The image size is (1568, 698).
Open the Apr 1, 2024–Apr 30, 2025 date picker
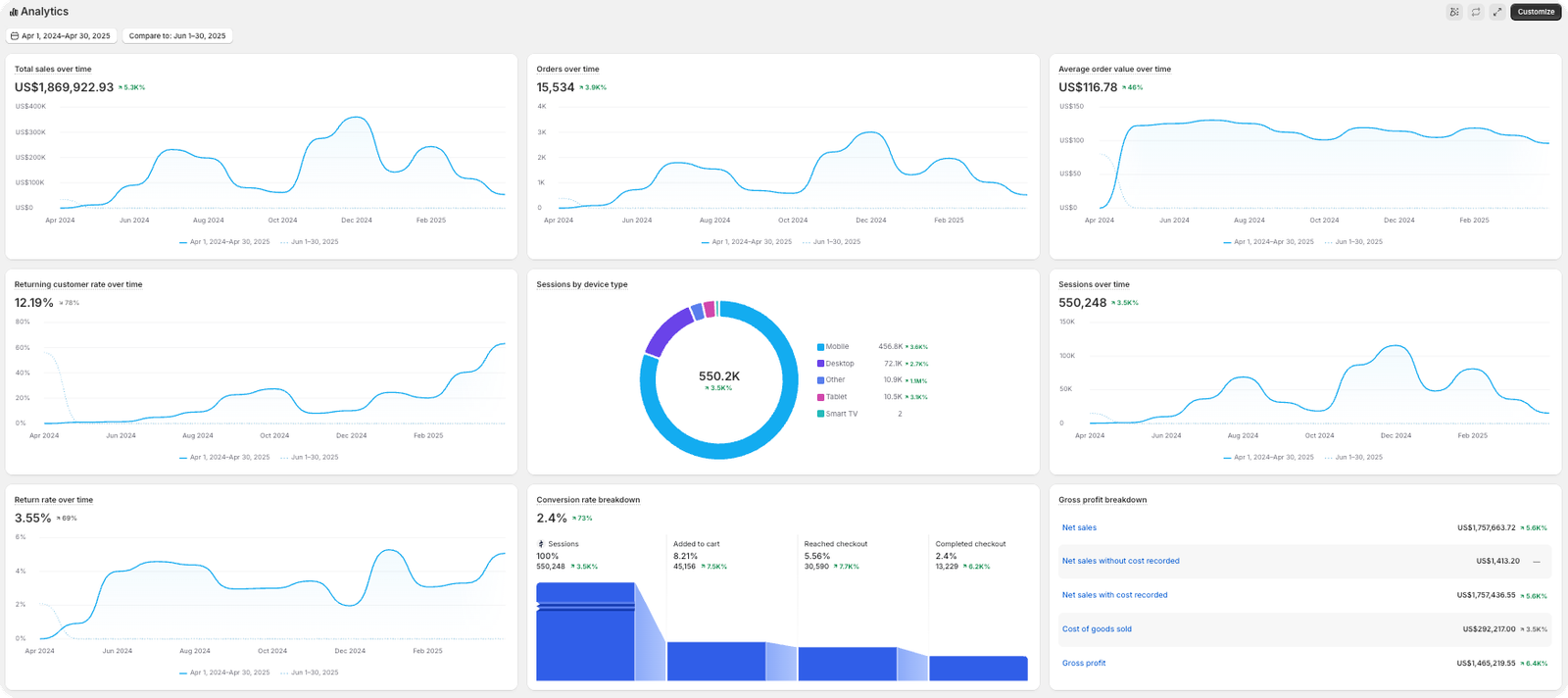coord(61,35)
